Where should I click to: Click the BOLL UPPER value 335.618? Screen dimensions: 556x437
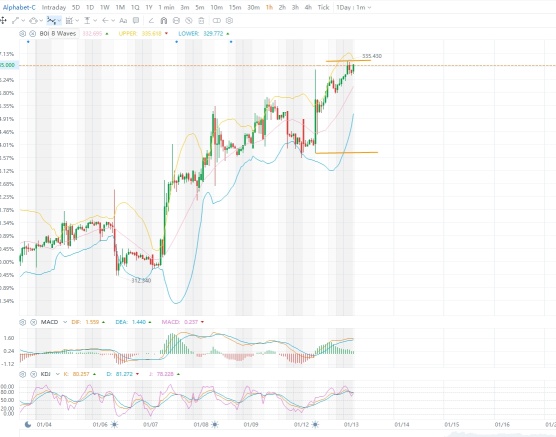pyautogui.click(x=151, y=34)
